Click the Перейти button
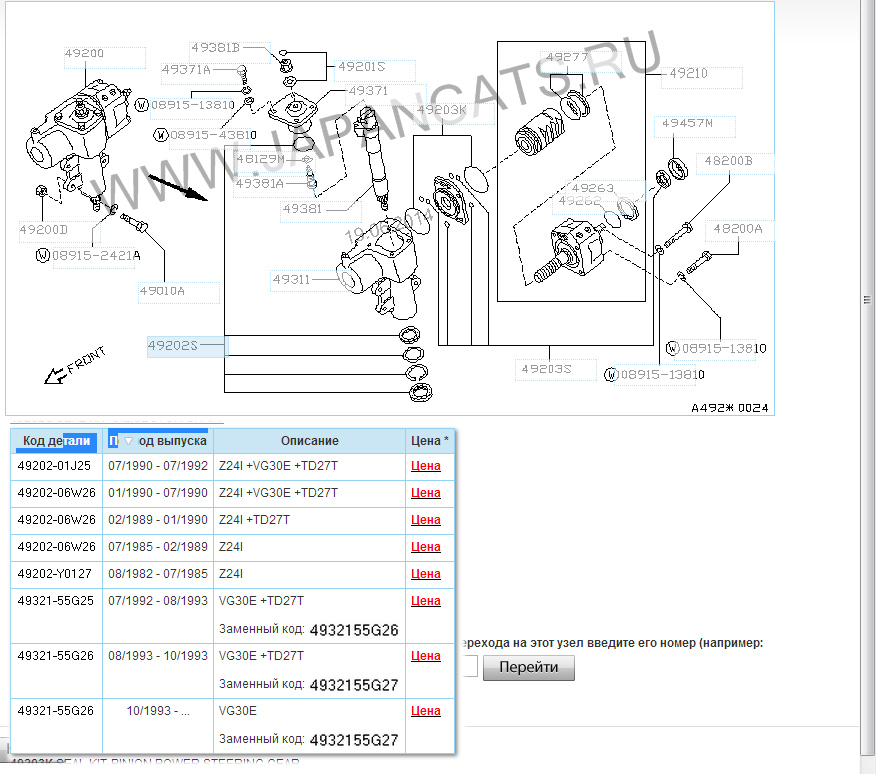 point(529,667)
